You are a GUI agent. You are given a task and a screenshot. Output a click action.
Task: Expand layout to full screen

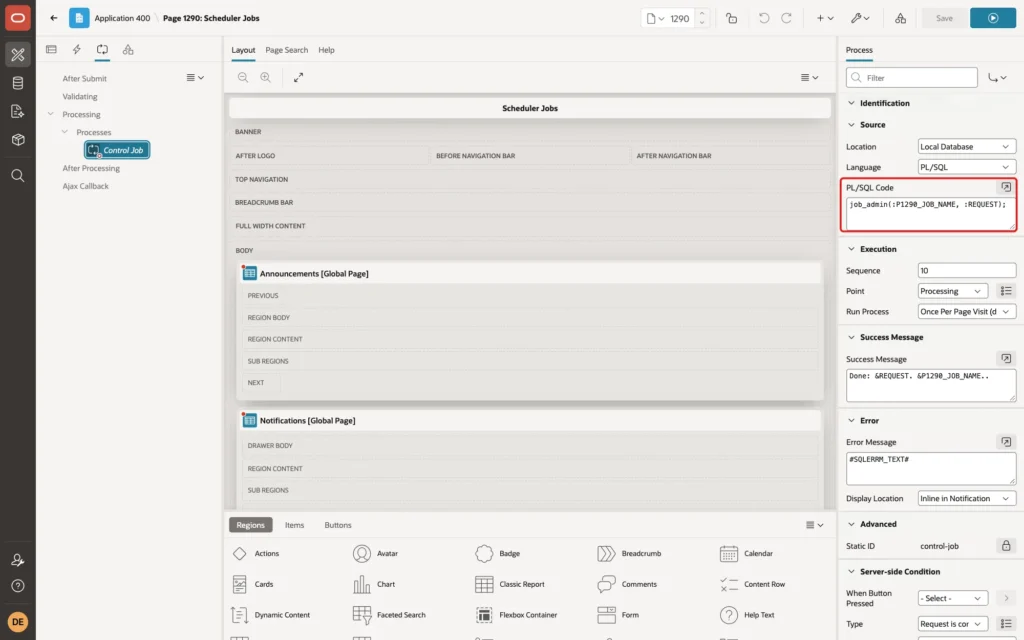coord(298,77)
